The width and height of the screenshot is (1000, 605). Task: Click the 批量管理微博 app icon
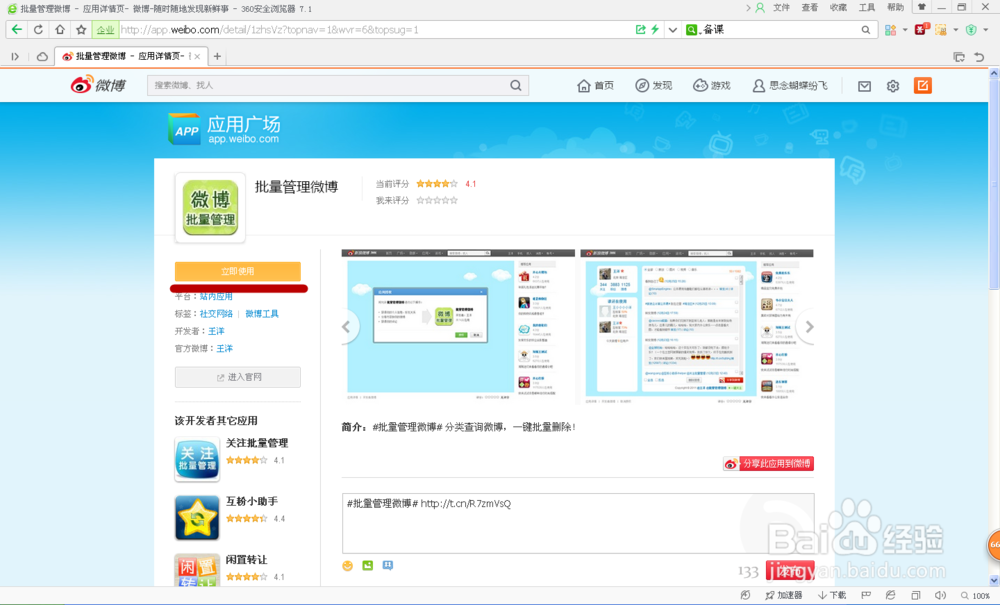click(210, 208)
